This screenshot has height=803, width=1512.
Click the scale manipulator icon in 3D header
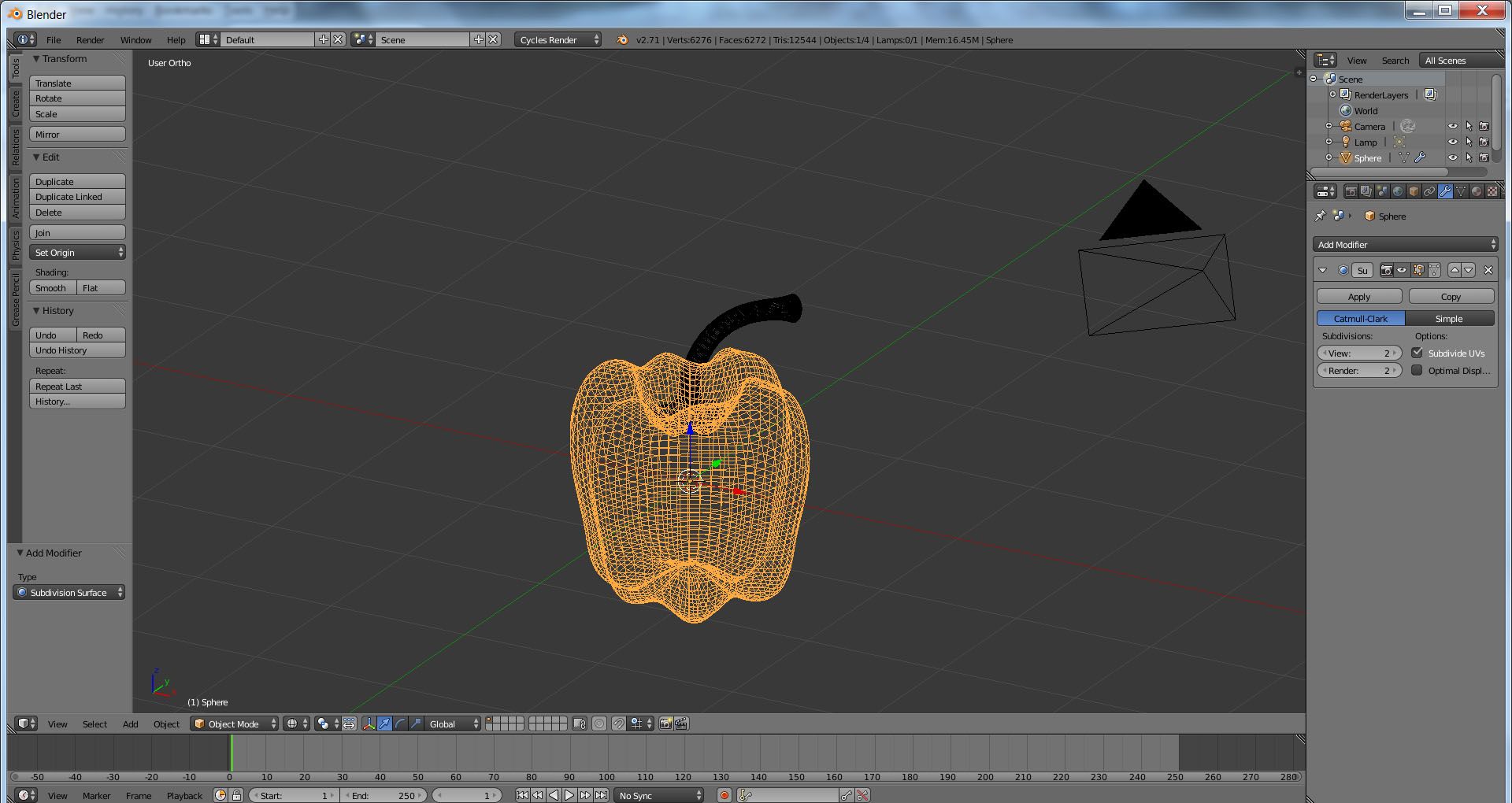pyautogui.click(x=416, y=723)
